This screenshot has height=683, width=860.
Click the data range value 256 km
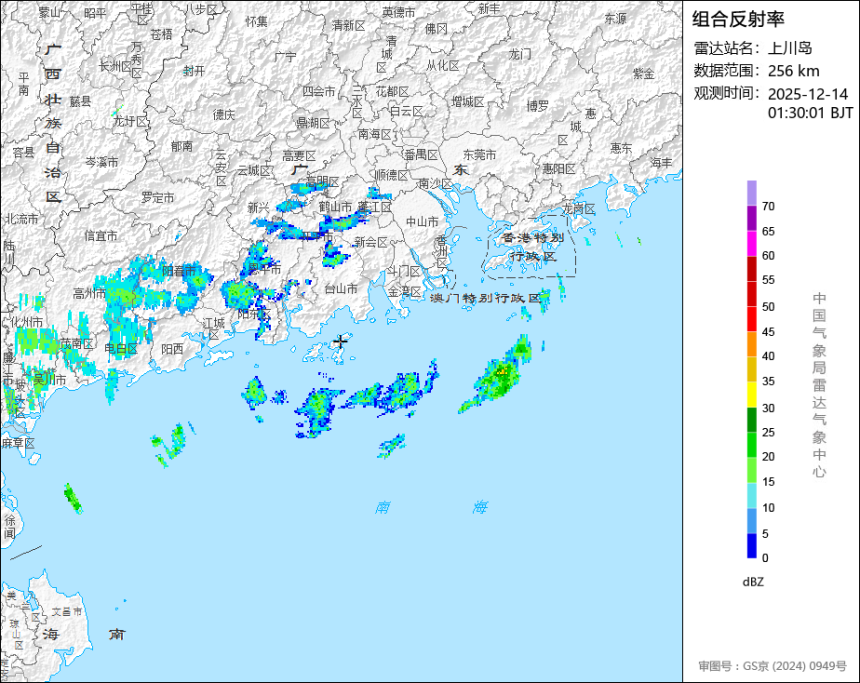point(793,71)
